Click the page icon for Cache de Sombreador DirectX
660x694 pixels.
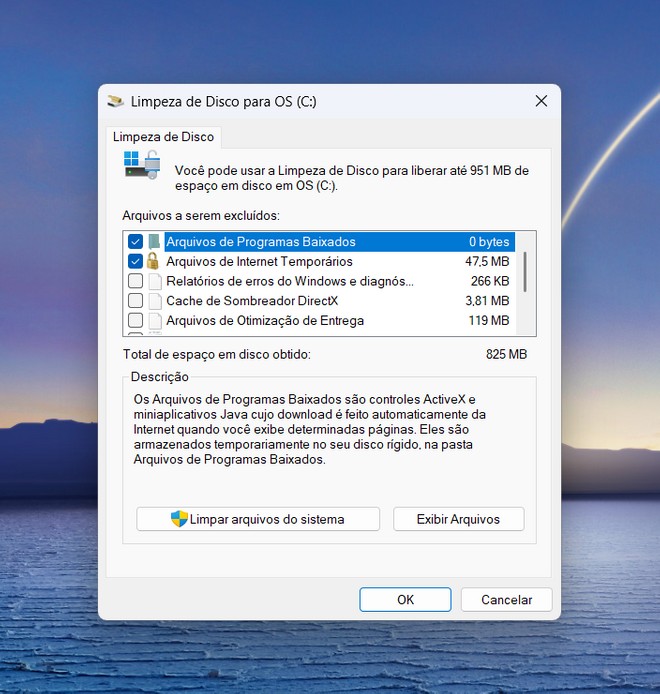pos(154,301)
